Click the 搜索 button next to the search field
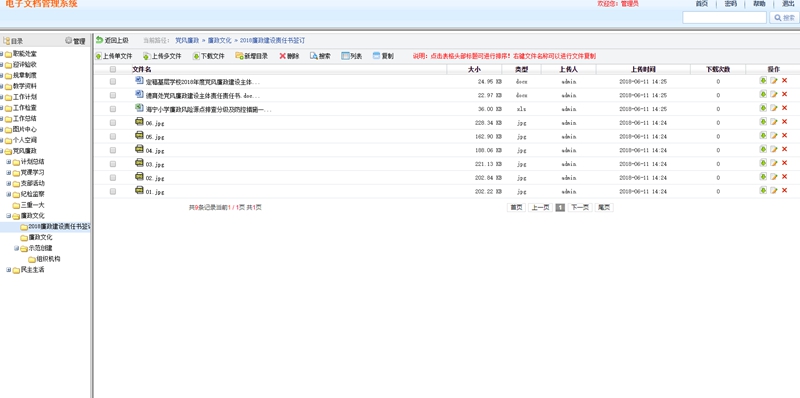 click(784, 17)
